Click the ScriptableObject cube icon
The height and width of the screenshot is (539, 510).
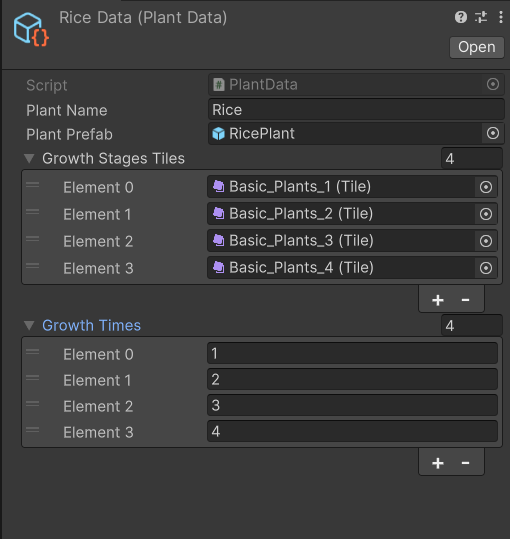click(31, 29)
